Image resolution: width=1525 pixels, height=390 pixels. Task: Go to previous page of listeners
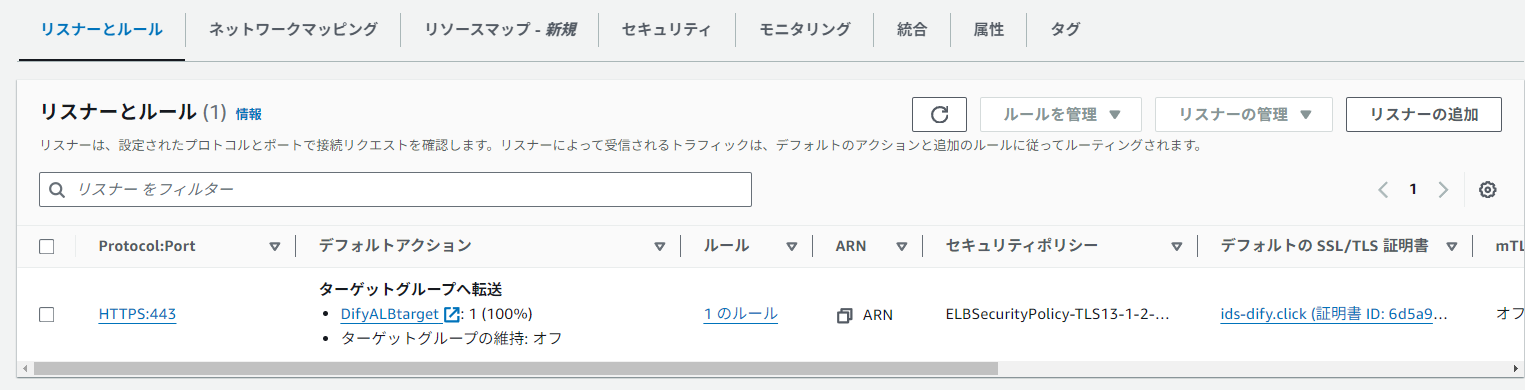[1383, 190]
